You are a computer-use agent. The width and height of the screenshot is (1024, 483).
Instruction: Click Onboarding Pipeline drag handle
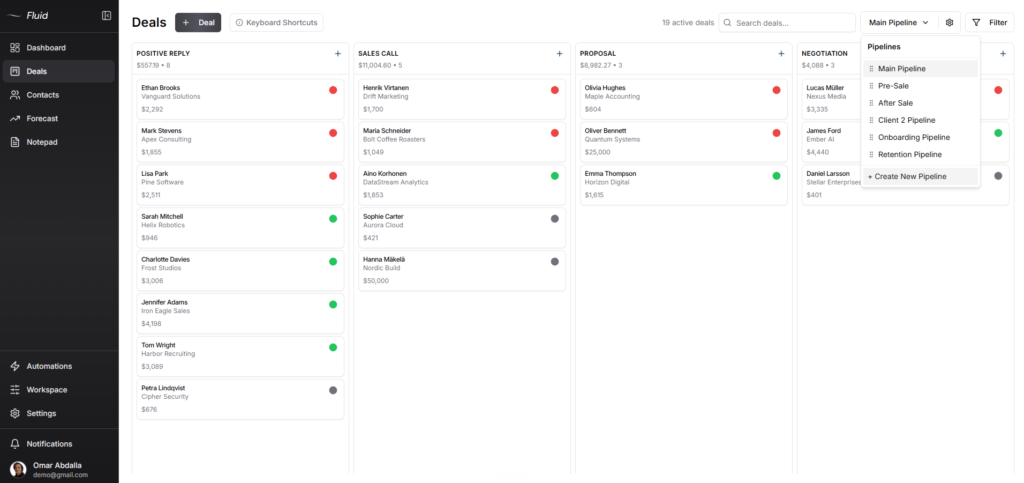pyautogui.click(x=871, y=137)
